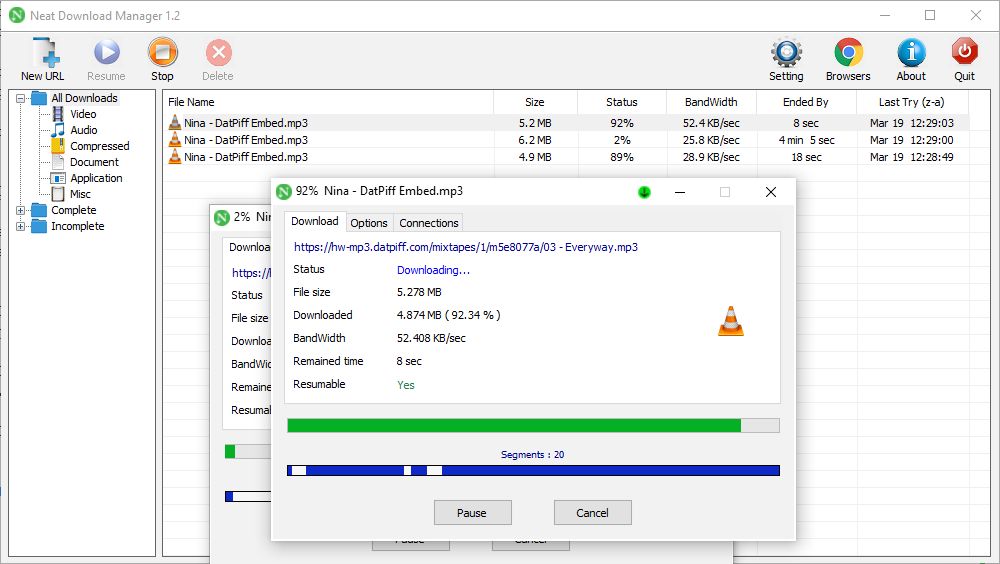
Task: Minimize the 92% download dialog
Action: point(680,192)
